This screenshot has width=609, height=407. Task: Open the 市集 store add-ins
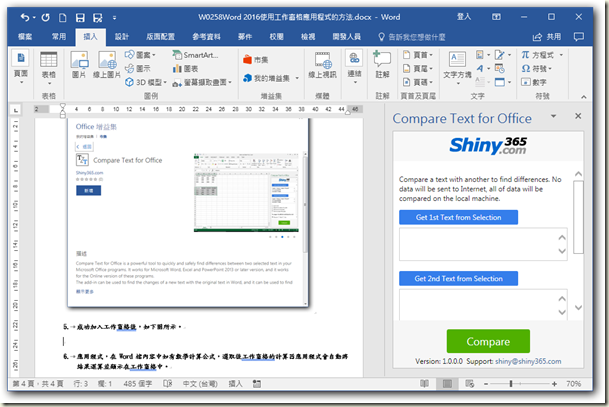click(x=256, y=59)
